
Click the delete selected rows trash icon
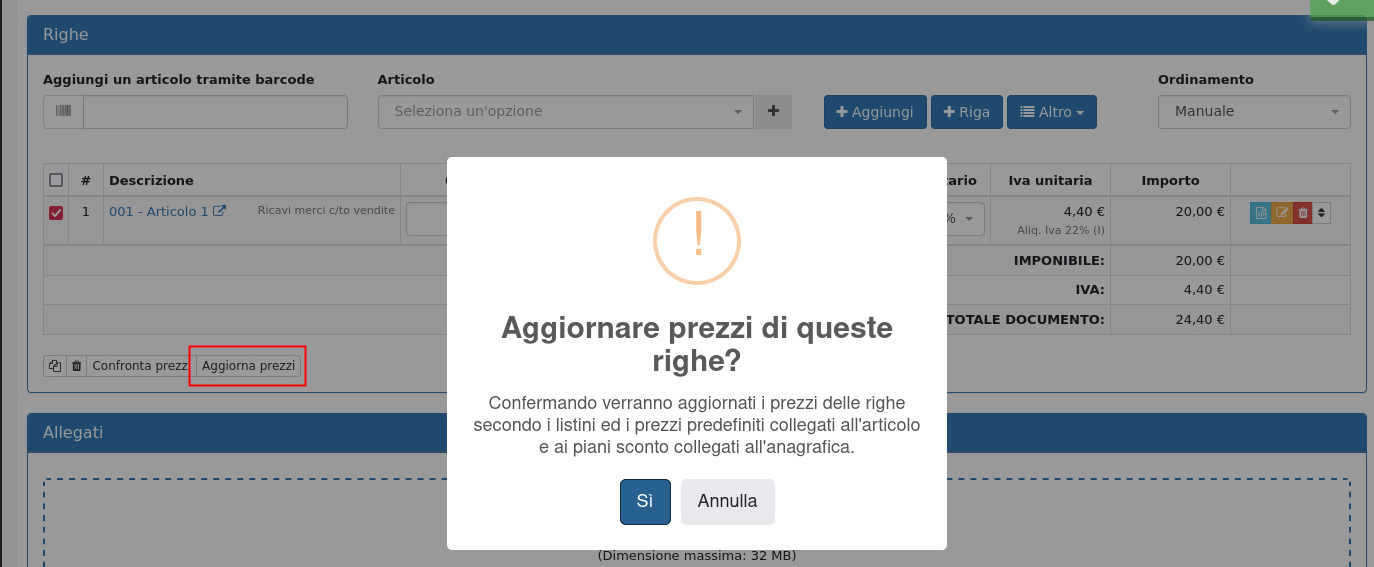(77, 366)
